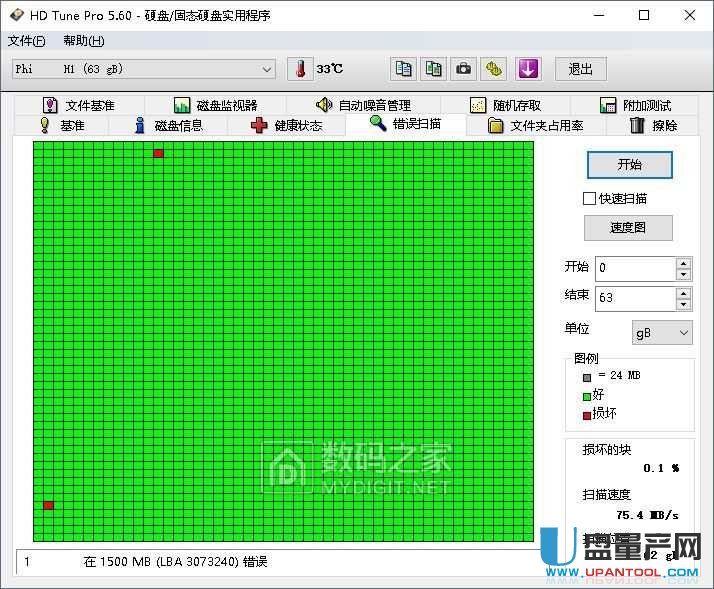Viewport: 714px width, 589px height.
Task: Open the 帮助(H) menu
Action: 84,41
